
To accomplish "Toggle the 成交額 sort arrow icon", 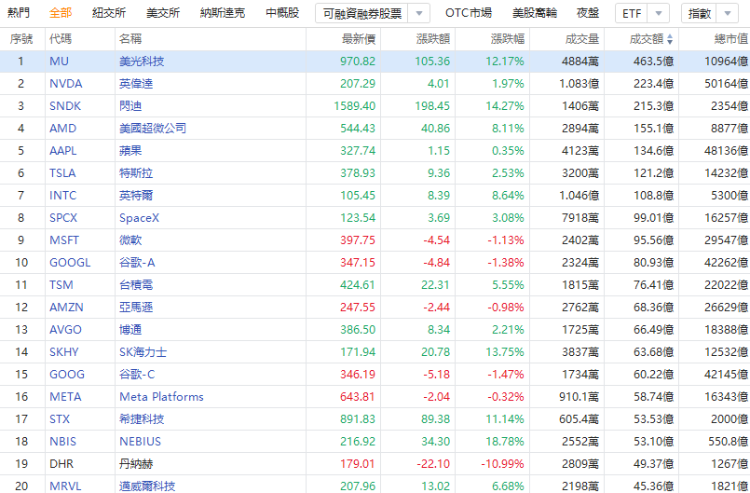I will (x=670, y=40).
